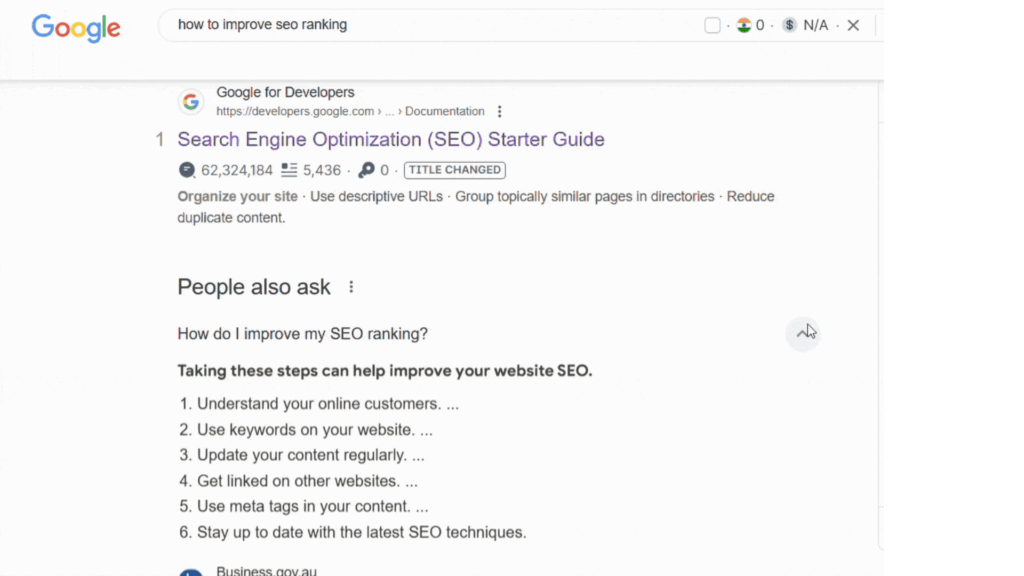1024x576 pixels.
Task: Select the 'N/A' CPC value in search bar
Action: click(x=816, y=25)
